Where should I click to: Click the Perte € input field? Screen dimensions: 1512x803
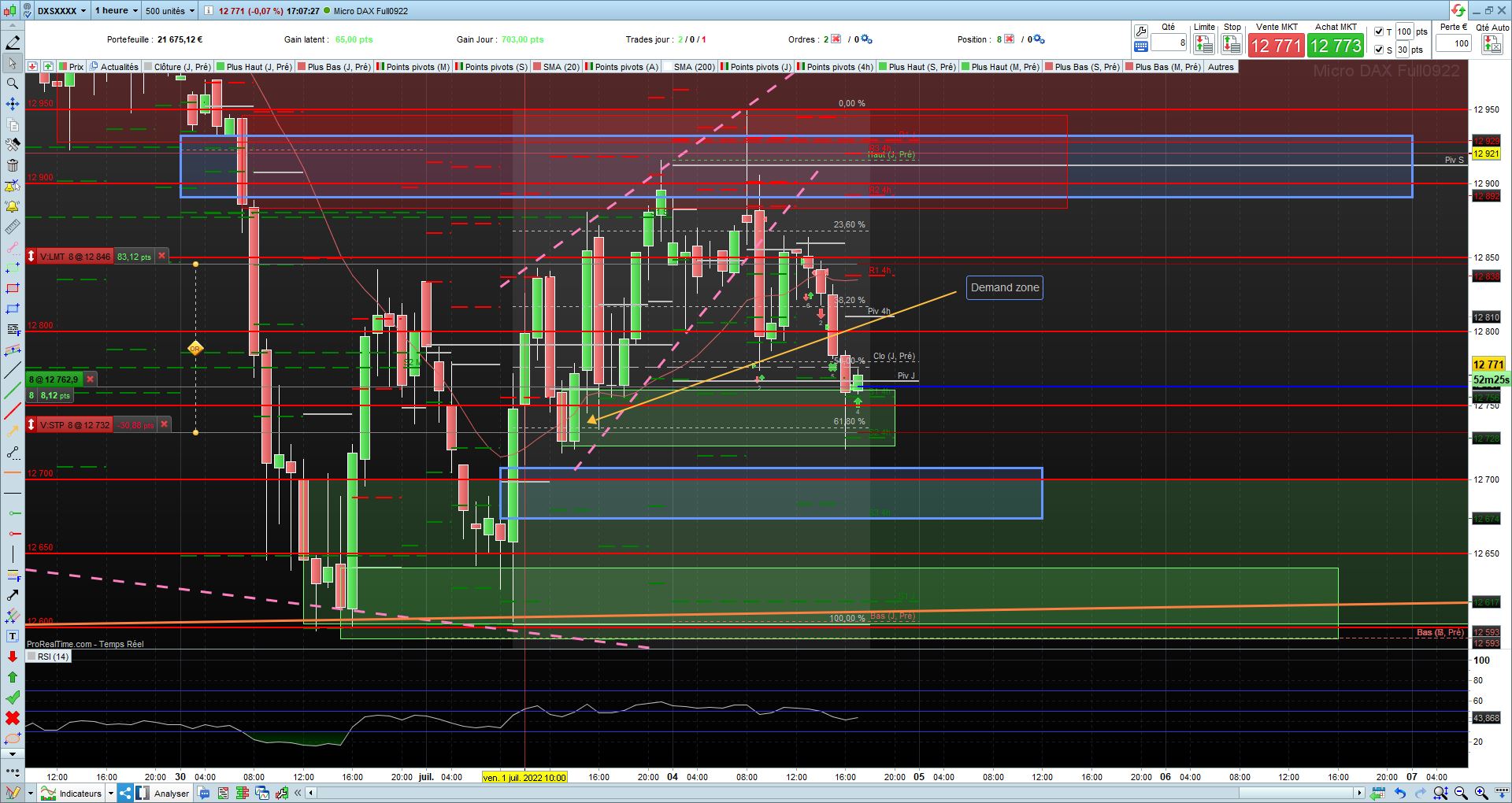point(1454,43)
